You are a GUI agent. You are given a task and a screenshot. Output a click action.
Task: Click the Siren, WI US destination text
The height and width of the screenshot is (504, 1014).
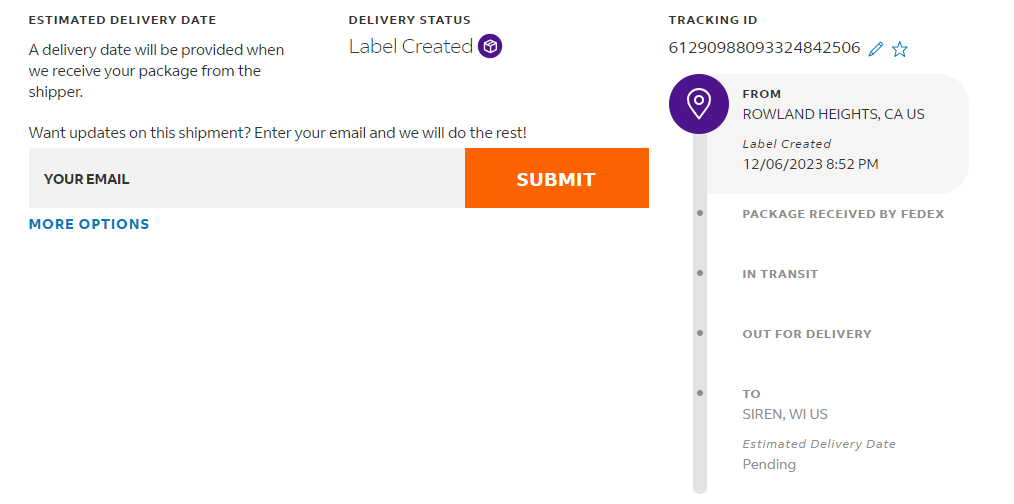(785, 414)
